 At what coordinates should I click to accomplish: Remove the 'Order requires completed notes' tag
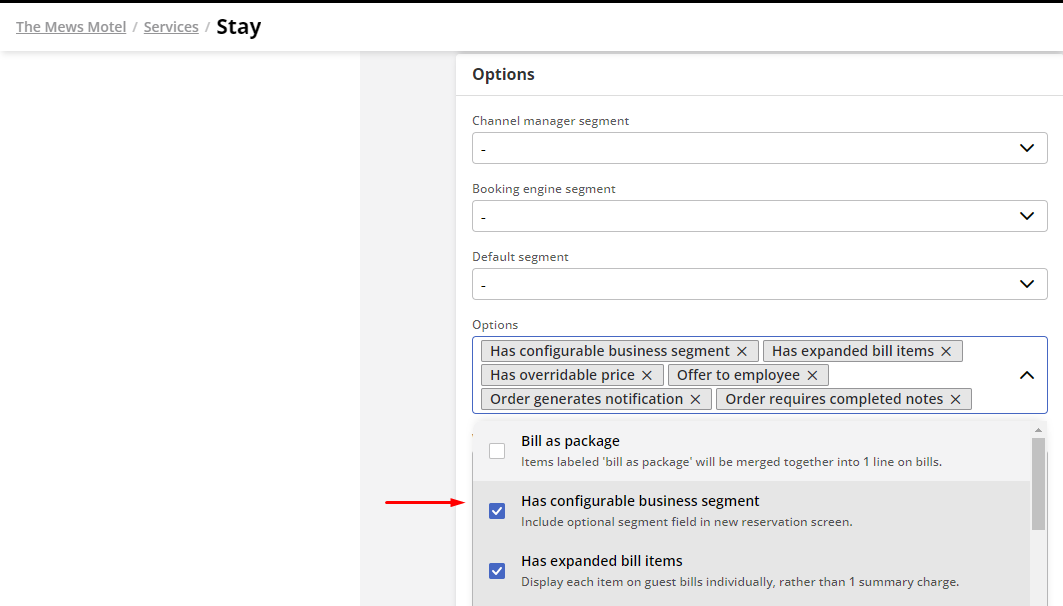(955, 398)
